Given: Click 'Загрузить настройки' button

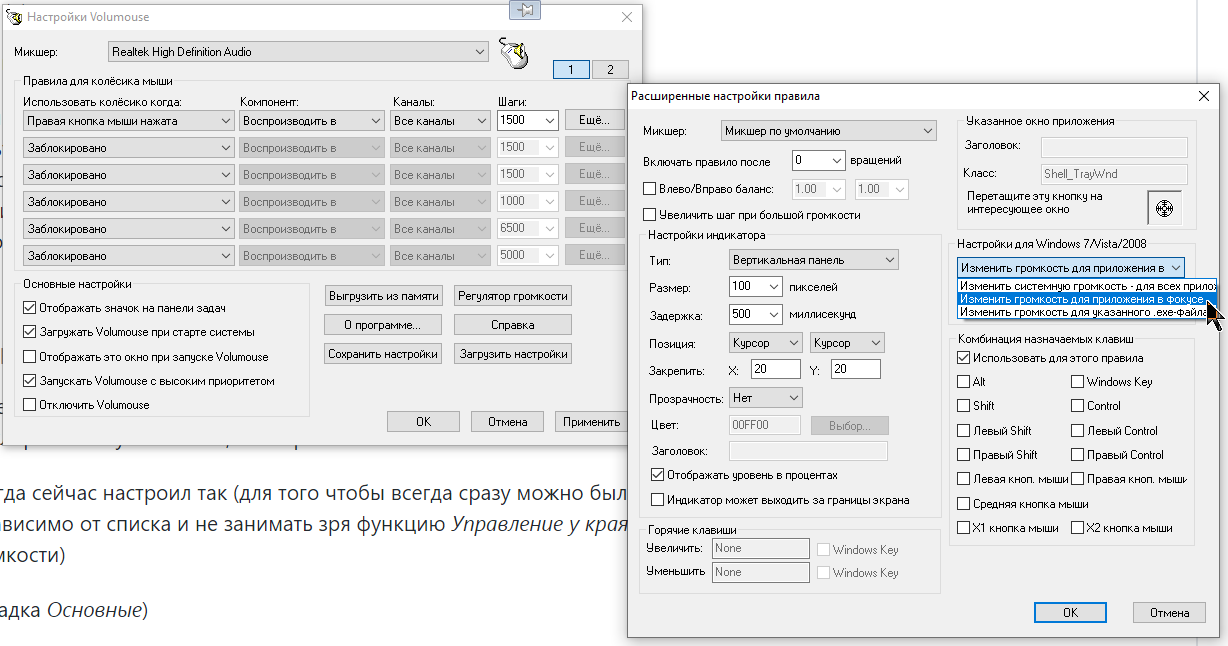Looking at the screenshot, I should coord(513,354).
